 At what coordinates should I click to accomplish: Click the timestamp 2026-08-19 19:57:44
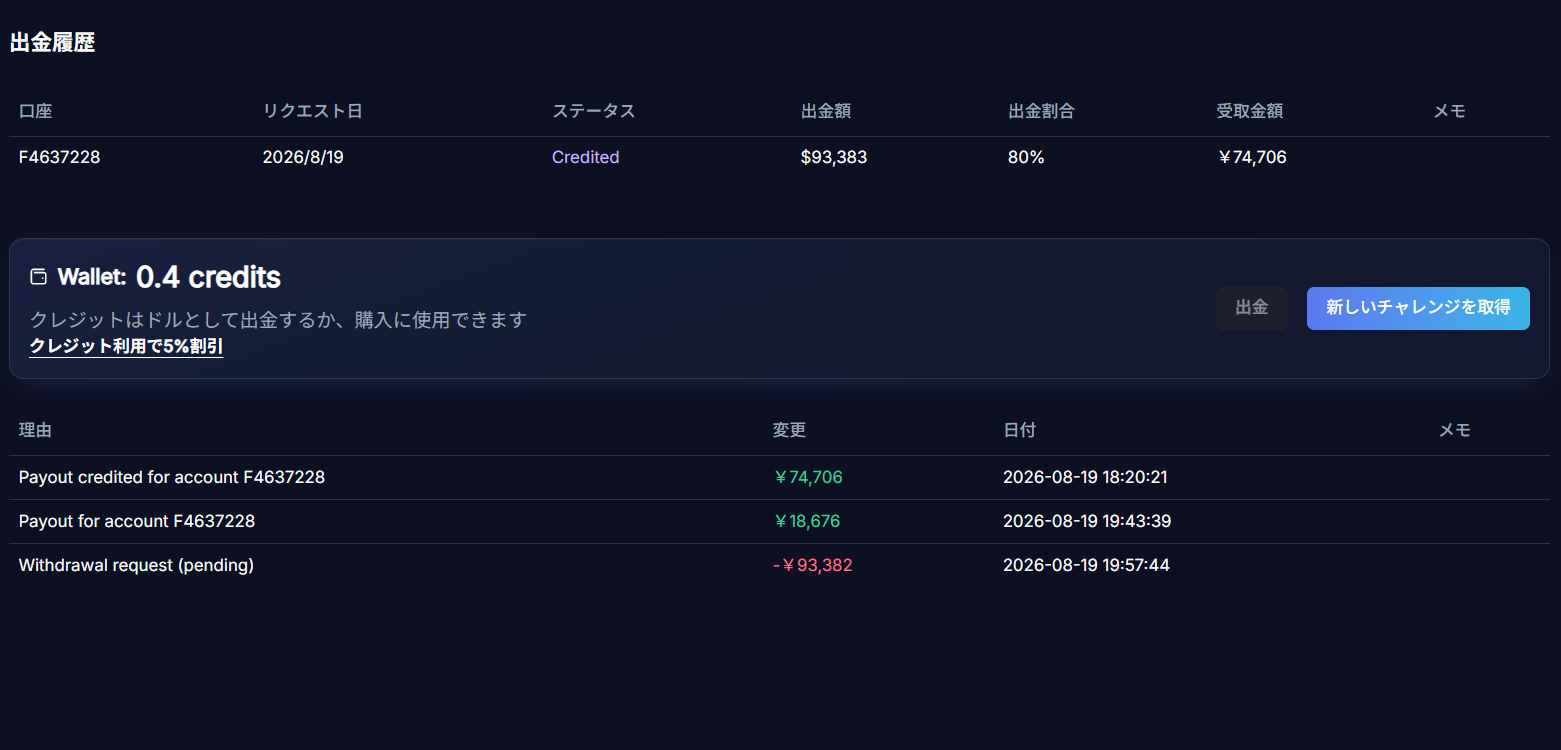coord(1086,565)
